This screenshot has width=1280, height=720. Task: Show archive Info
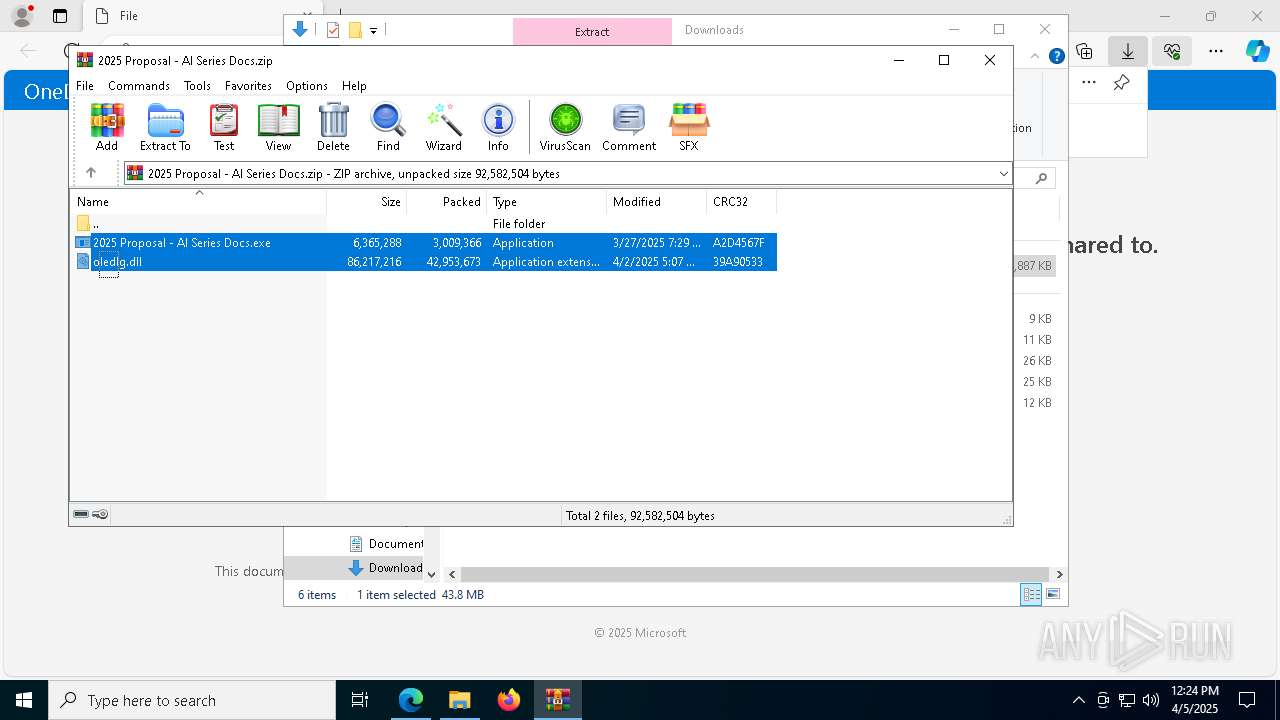pos(498,127)
